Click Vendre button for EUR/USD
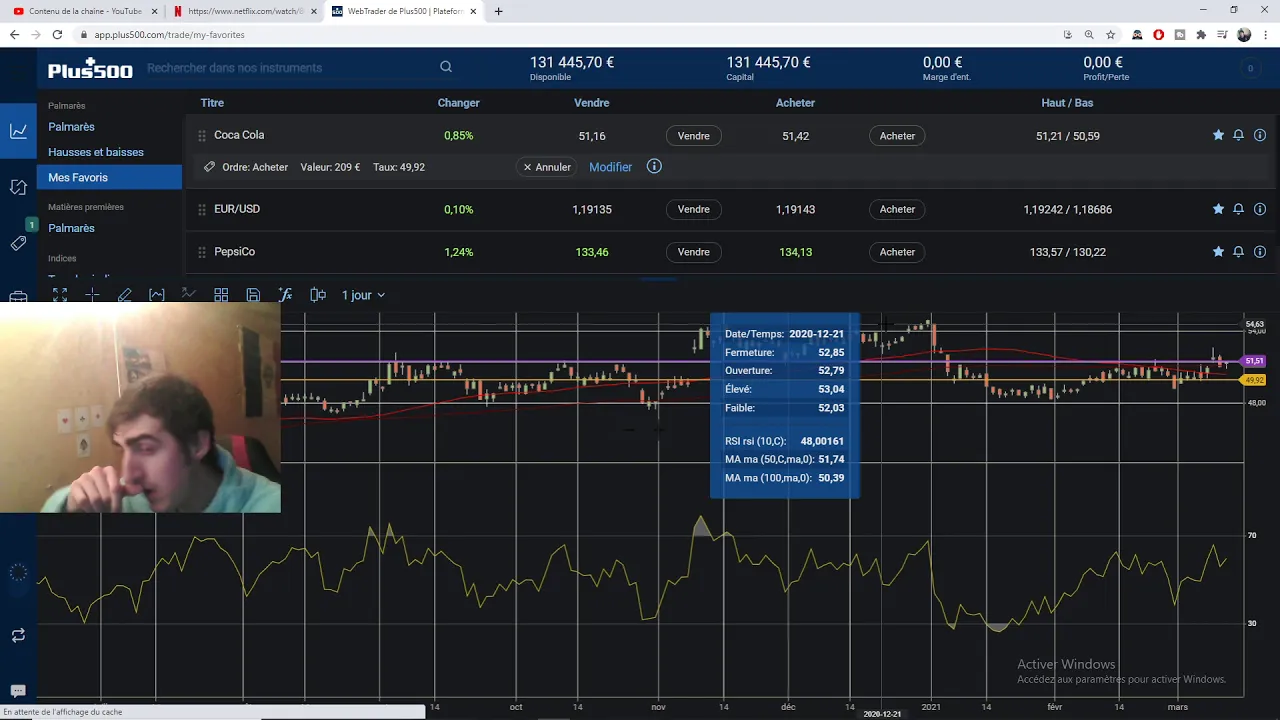 694,209
